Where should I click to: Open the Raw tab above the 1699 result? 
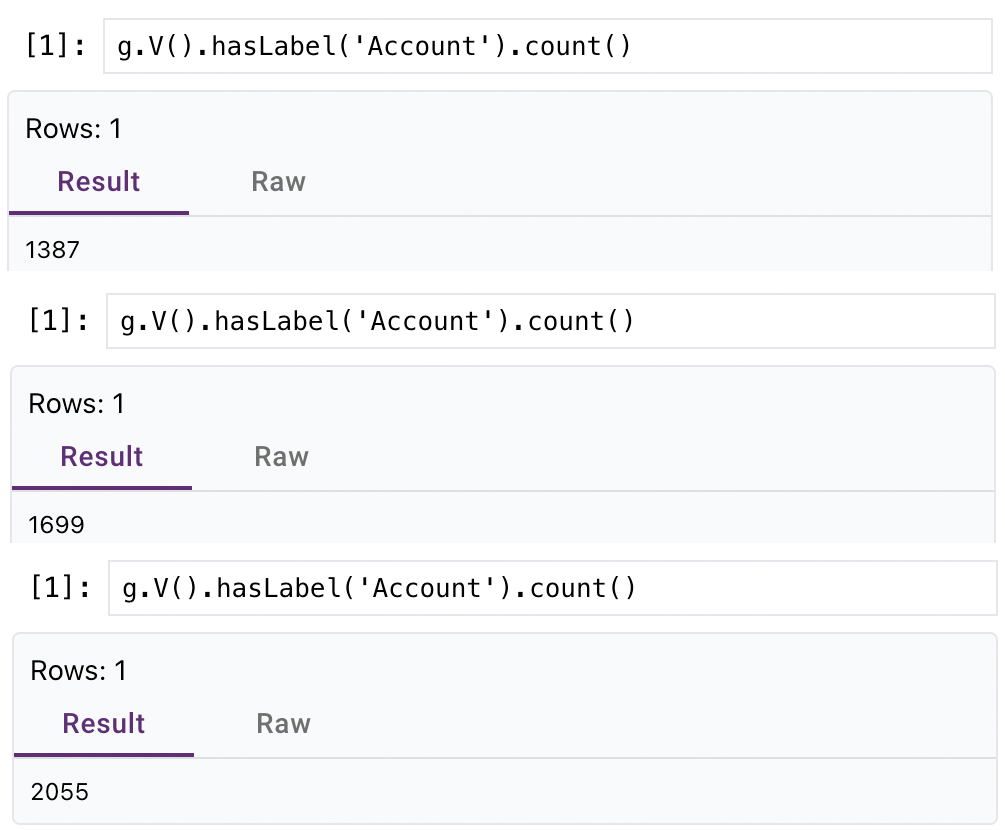(281, 457)
